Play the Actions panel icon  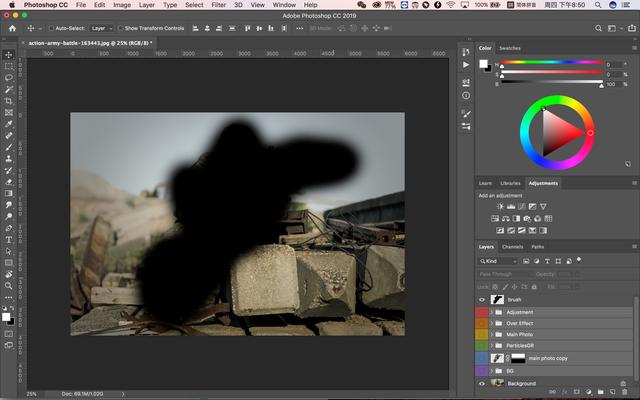(466, 64)
